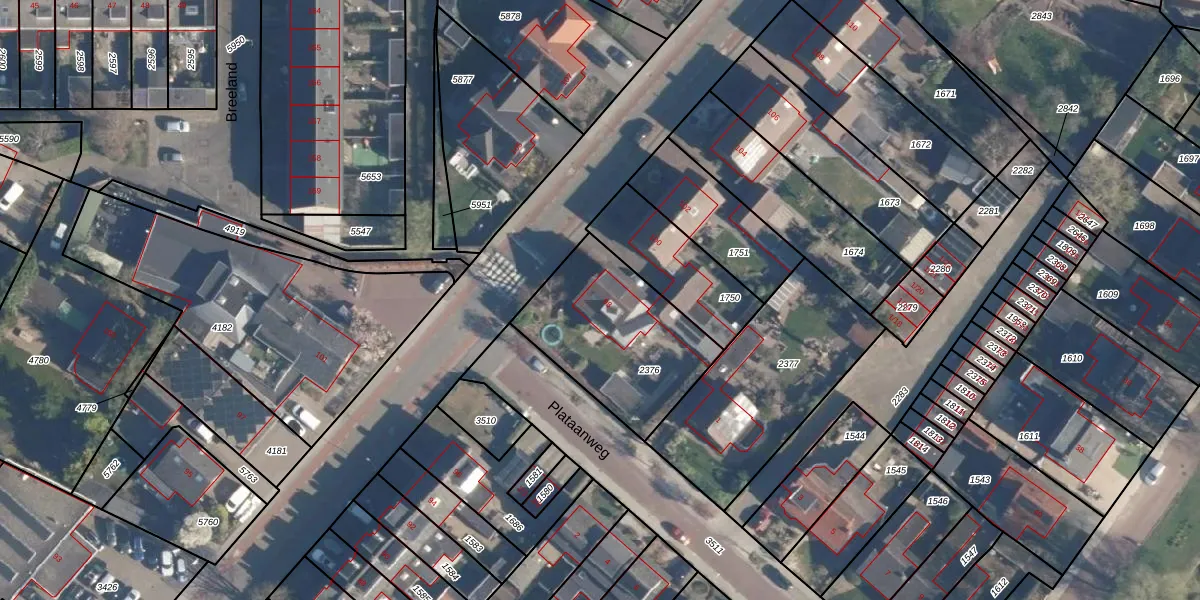
Task: Select parcel 3510
Action: [486, 421]
